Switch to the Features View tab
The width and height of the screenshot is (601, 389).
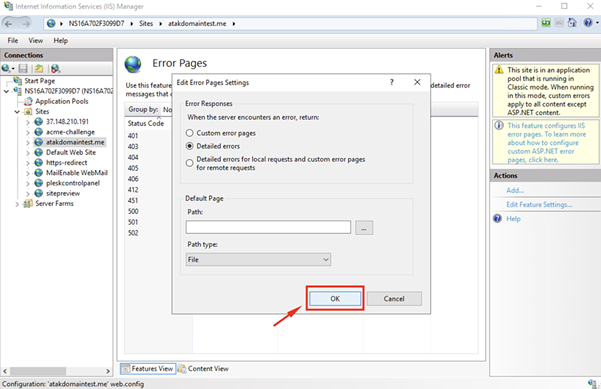tap(148, 369)
